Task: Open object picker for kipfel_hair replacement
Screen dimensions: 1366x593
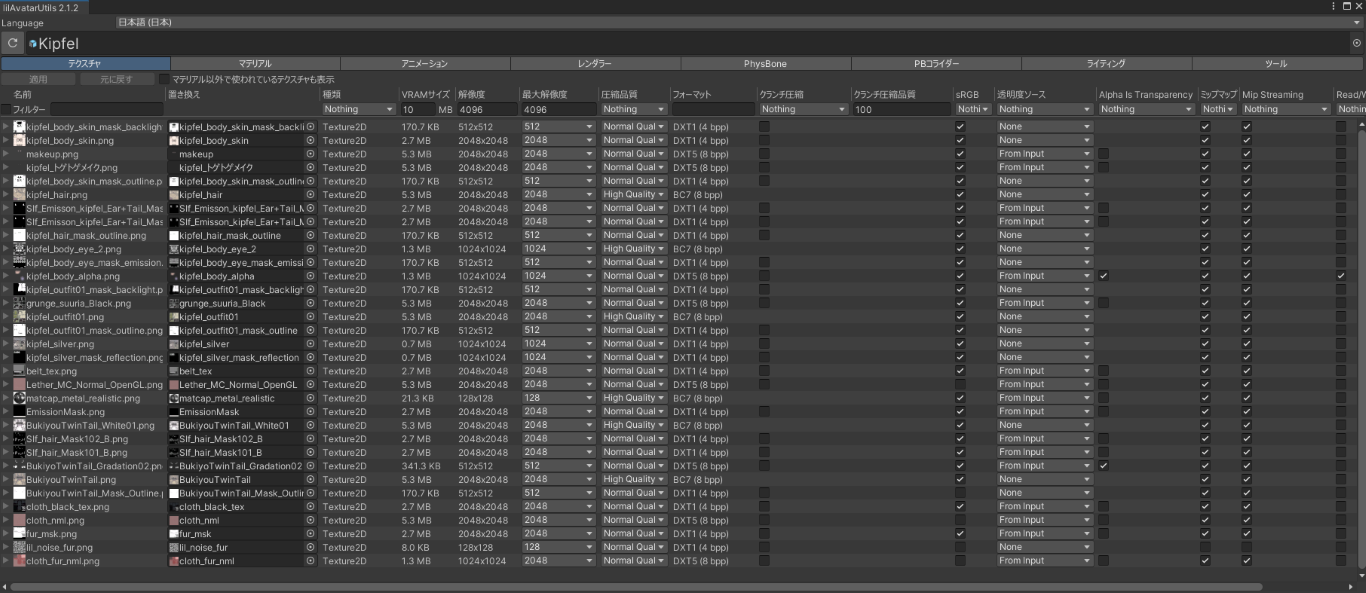Action: tap(310, 195)
